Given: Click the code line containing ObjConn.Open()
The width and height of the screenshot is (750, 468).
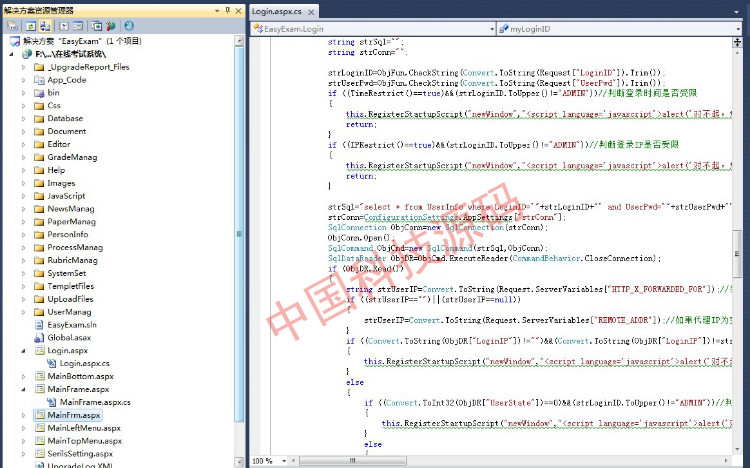Looking at the screenshot, I should tap(361, 238).
